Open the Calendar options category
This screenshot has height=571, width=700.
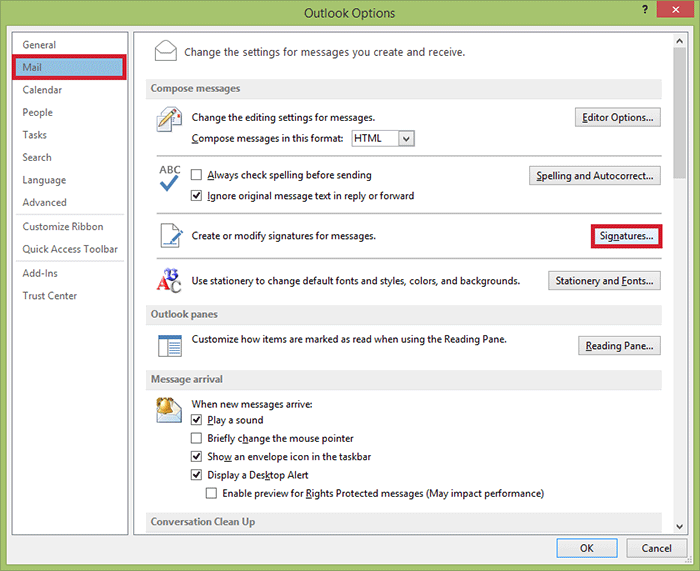(x=70, y=90)
